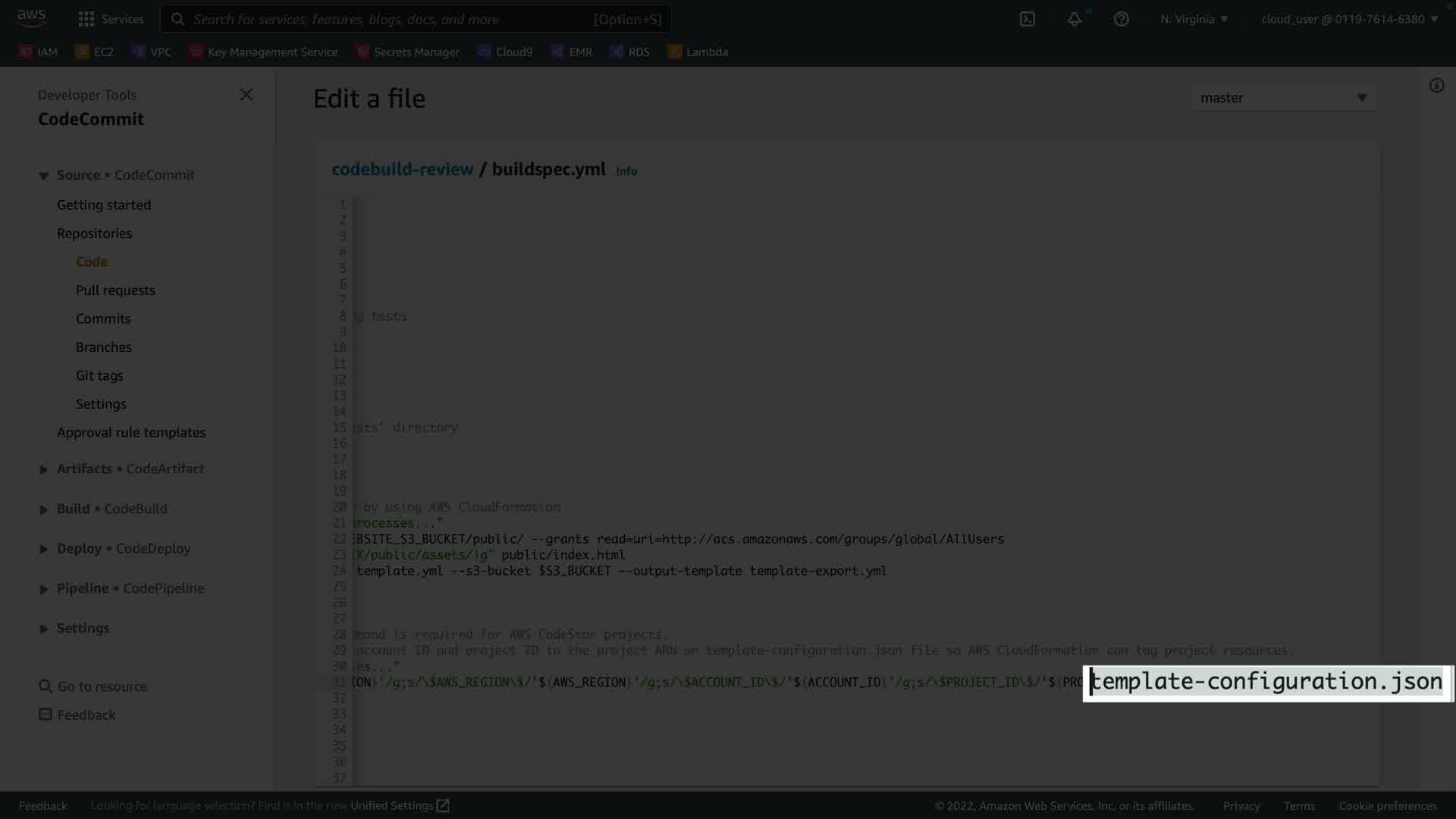The height and width of the screenshot is (819, 1456).
Task: Open the N. Virginia region dropdown
Action: tap(1194, 19)
